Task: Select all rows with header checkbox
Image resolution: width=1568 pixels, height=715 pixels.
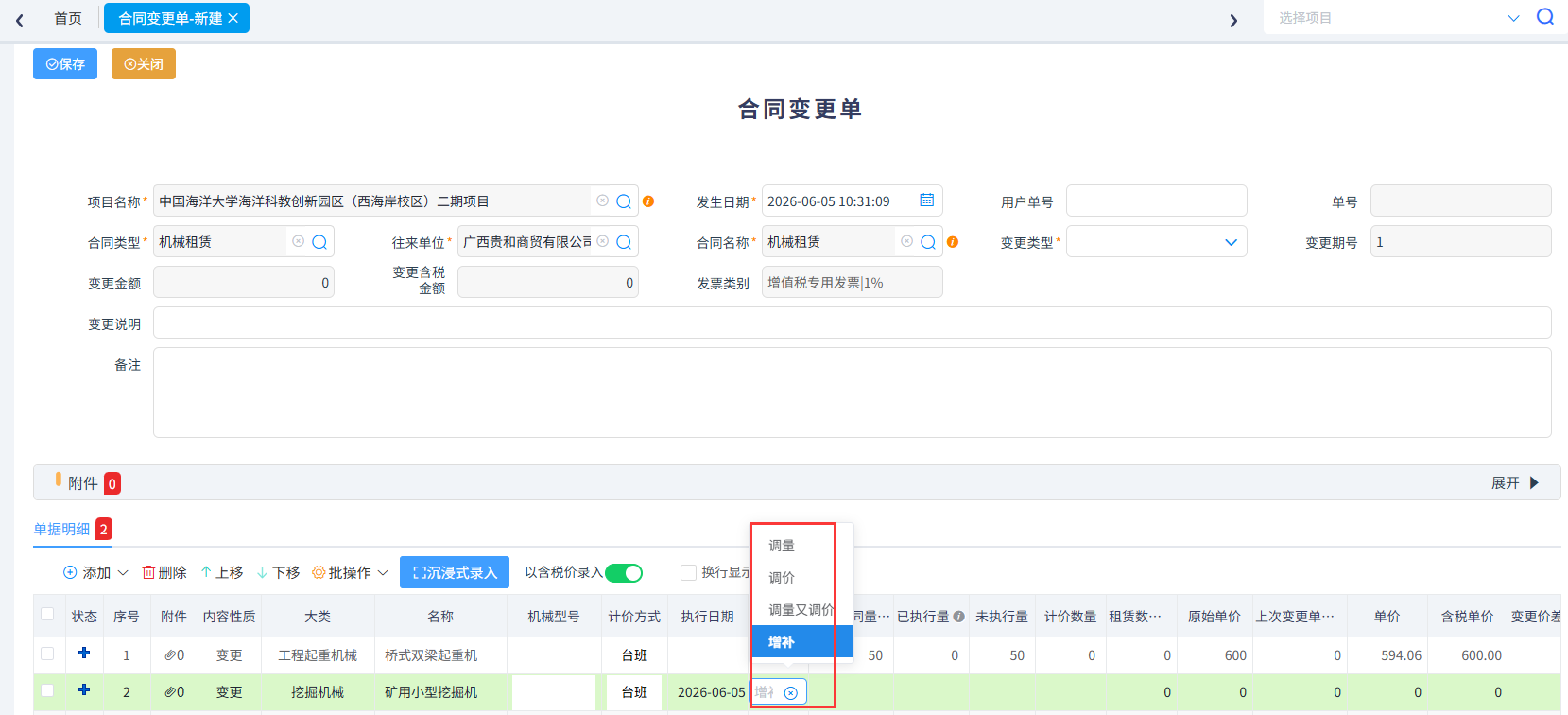Action: point(47,615)
